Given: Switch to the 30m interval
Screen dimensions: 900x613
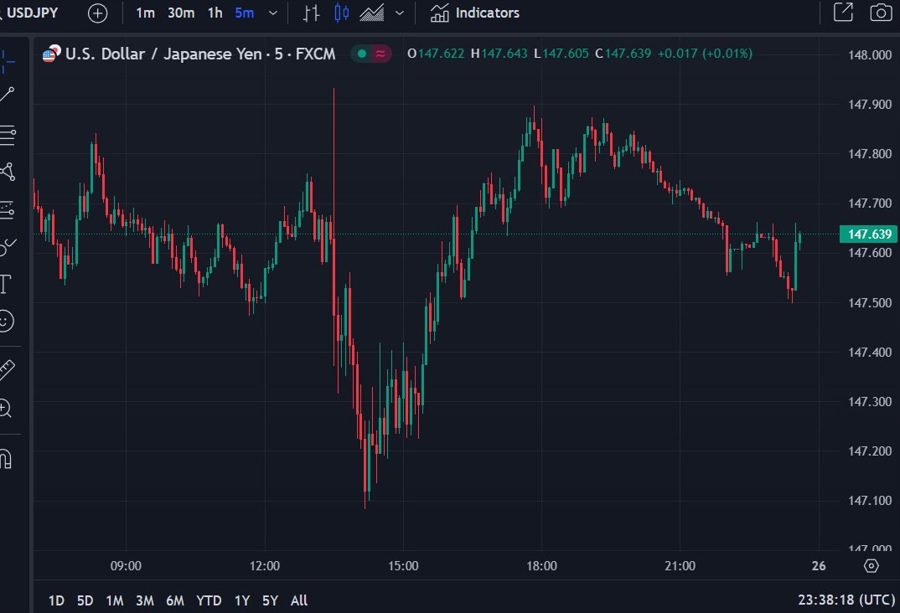Looking at the screenshot, I should pos(181,13).
